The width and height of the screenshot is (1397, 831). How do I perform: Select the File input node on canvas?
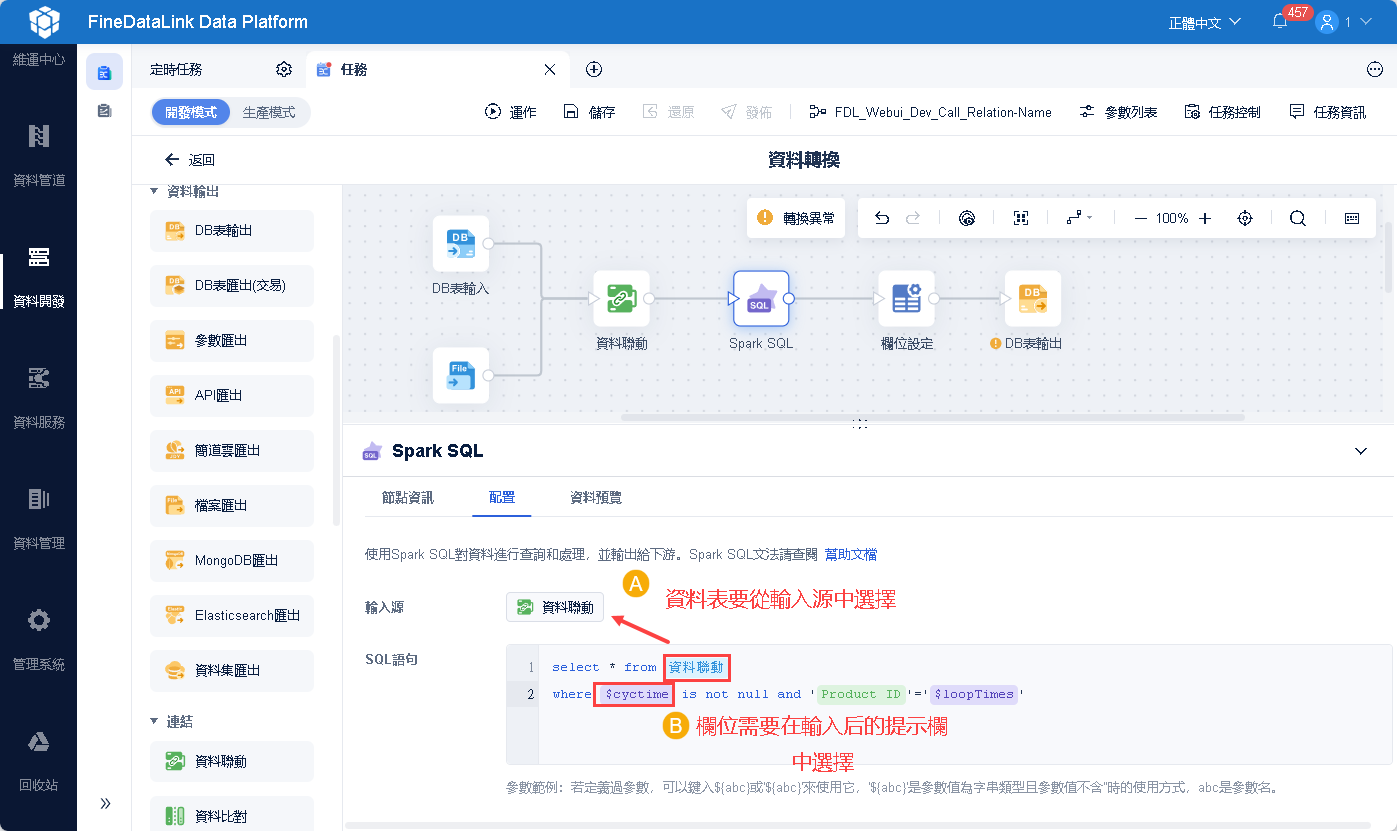point(461,375)
